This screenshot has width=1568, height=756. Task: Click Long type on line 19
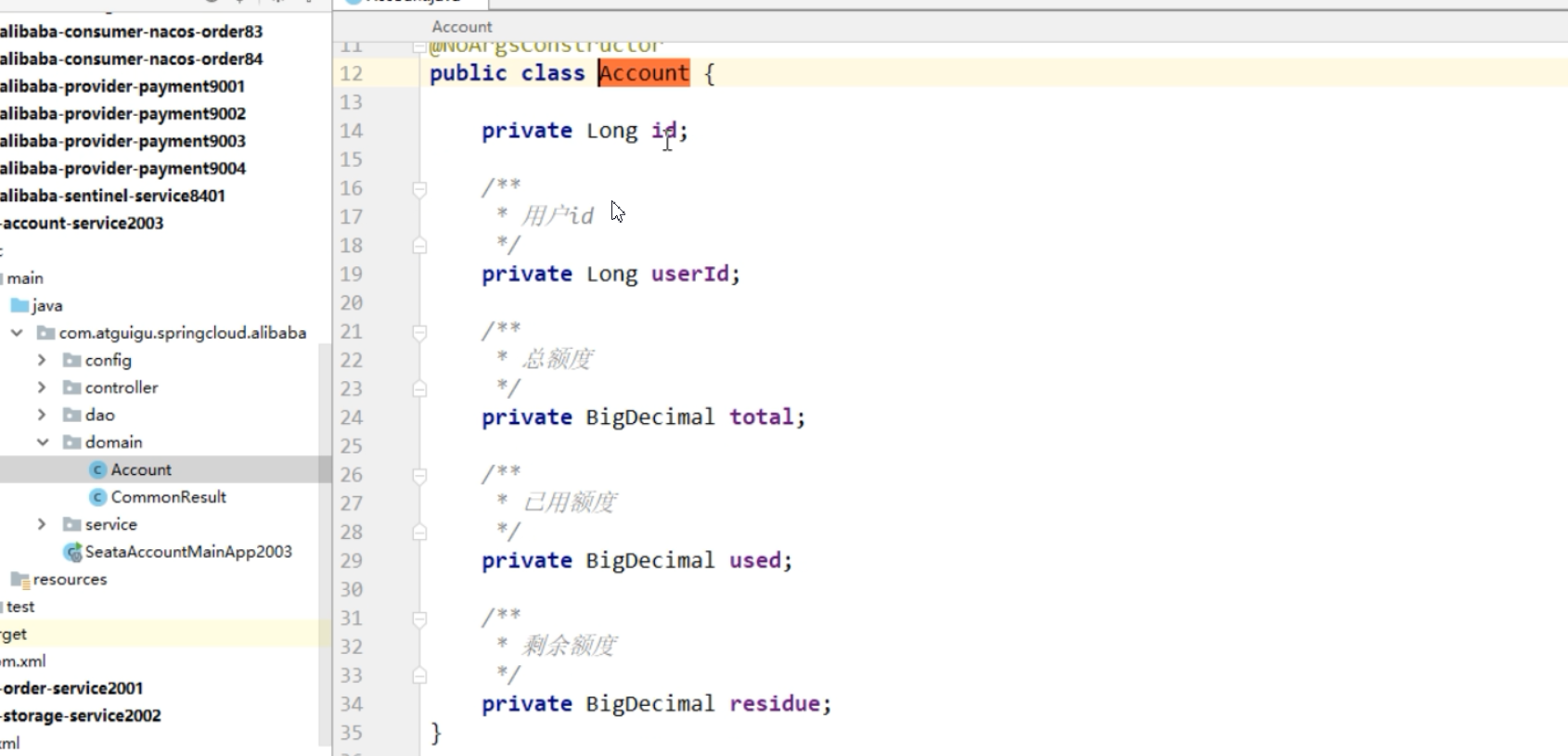tap(611, 275)
